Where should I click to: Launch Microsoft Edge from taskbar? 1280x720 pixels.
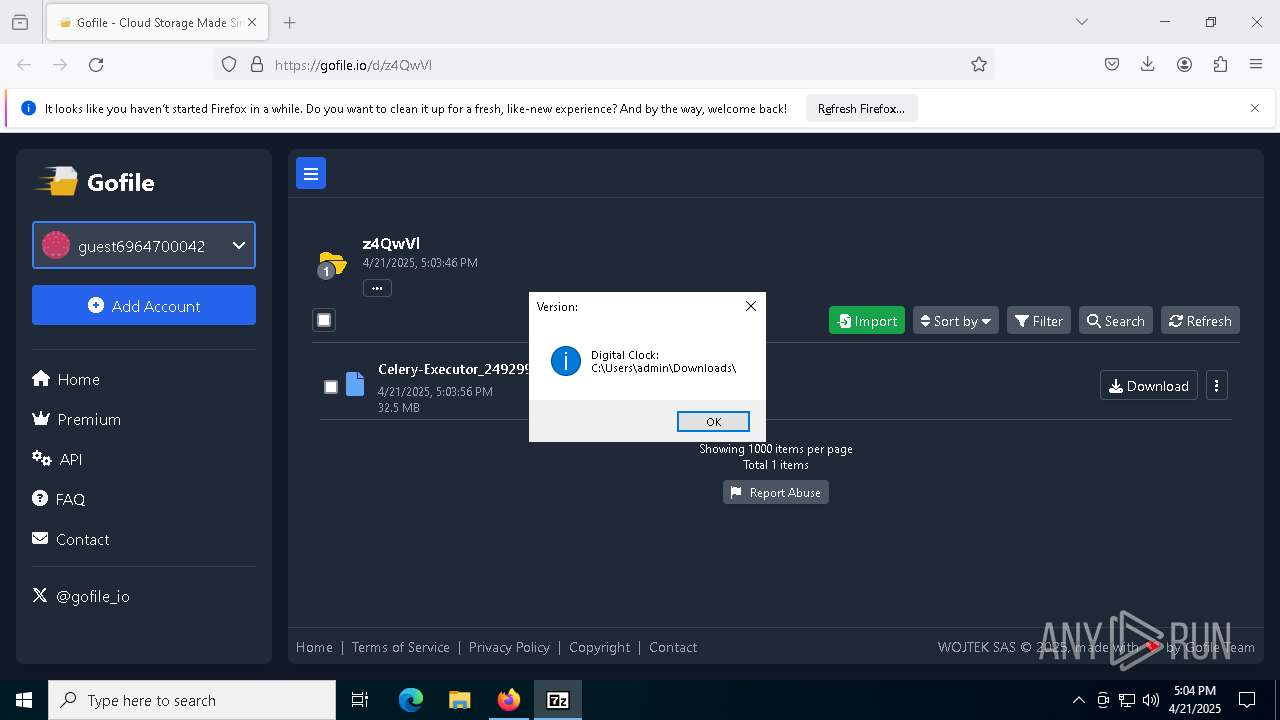click(411, 700)
